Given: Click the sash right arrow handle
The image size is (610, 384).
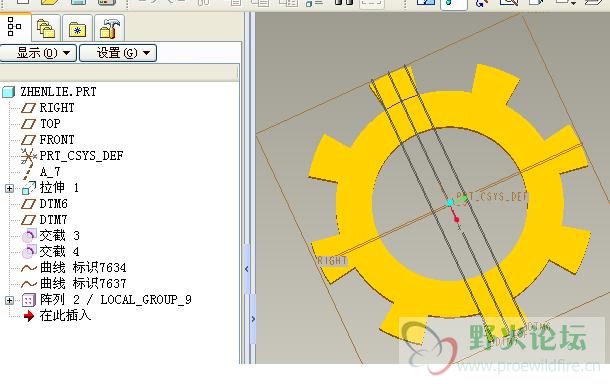Looking at the screenshot, I should pyautogui.click(x=253, y=319).
